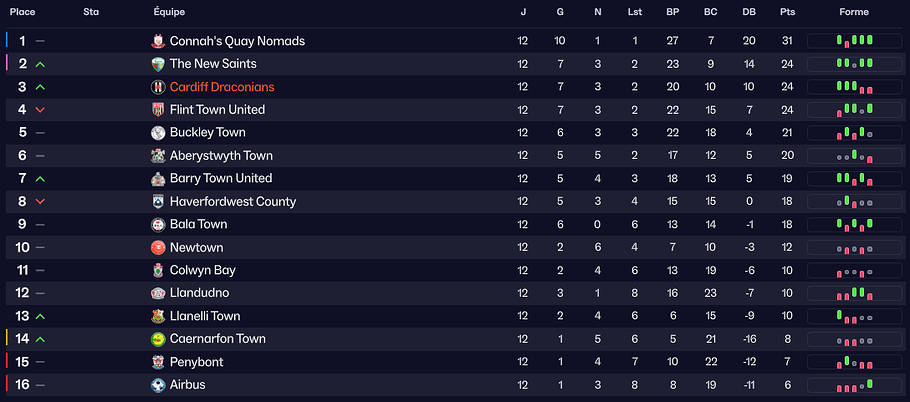Screen dimensions: 910x402
Task: Click the Haverfordwest County badge
Action: 158,202
